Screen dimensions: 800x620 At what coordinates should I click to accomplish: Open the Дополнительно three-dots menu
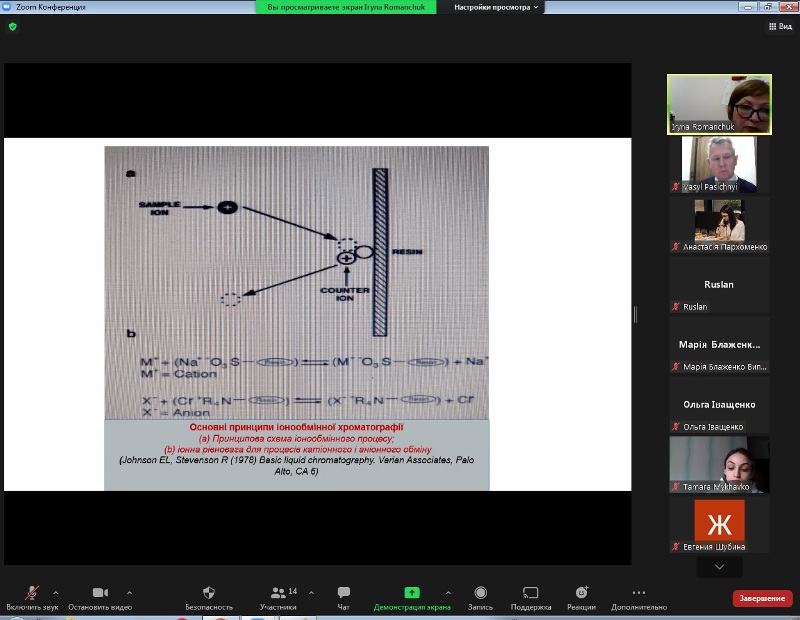click(639, 598)
